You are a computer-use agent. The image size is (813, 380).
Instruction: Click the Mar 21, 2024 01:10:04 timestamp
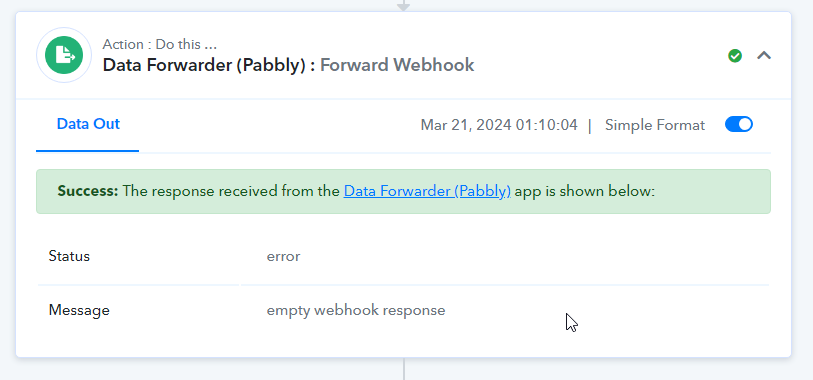(499, 125)
